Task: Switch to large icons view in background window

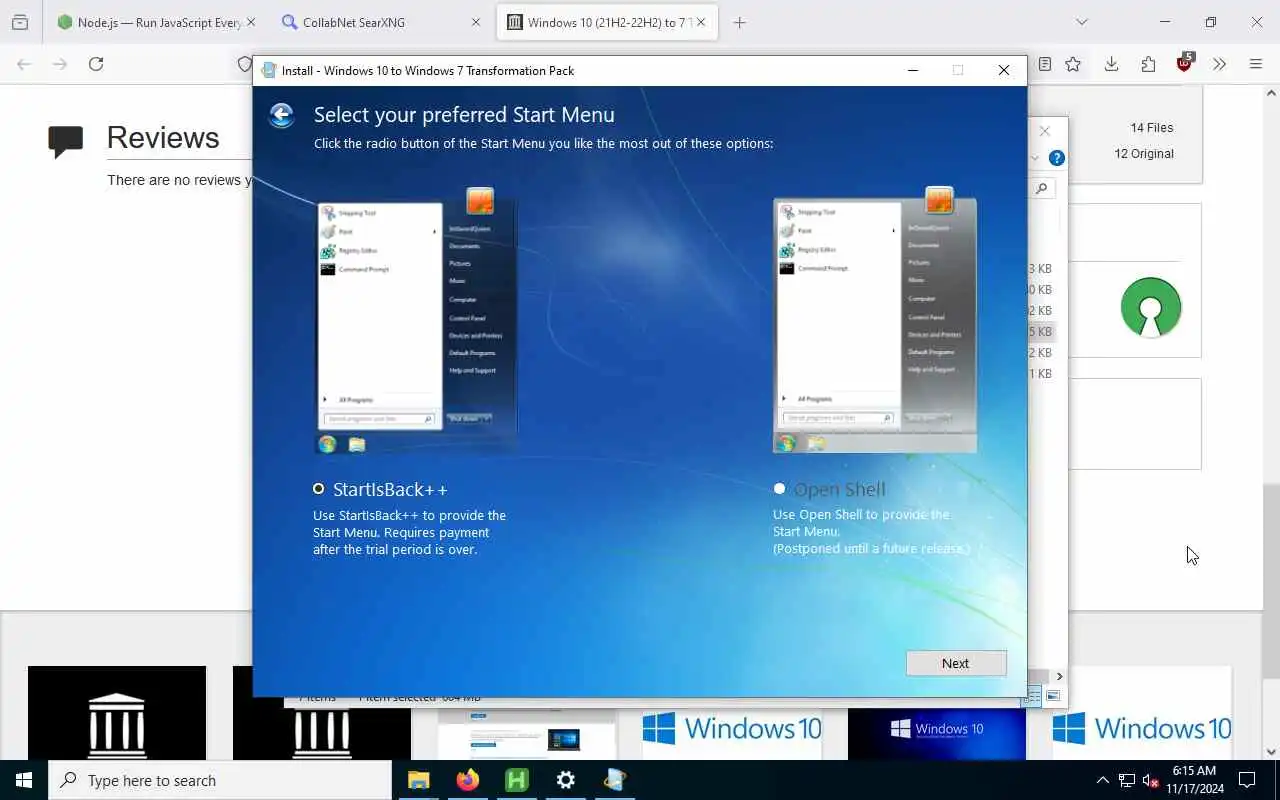Action: click(x=1052, y=696)
